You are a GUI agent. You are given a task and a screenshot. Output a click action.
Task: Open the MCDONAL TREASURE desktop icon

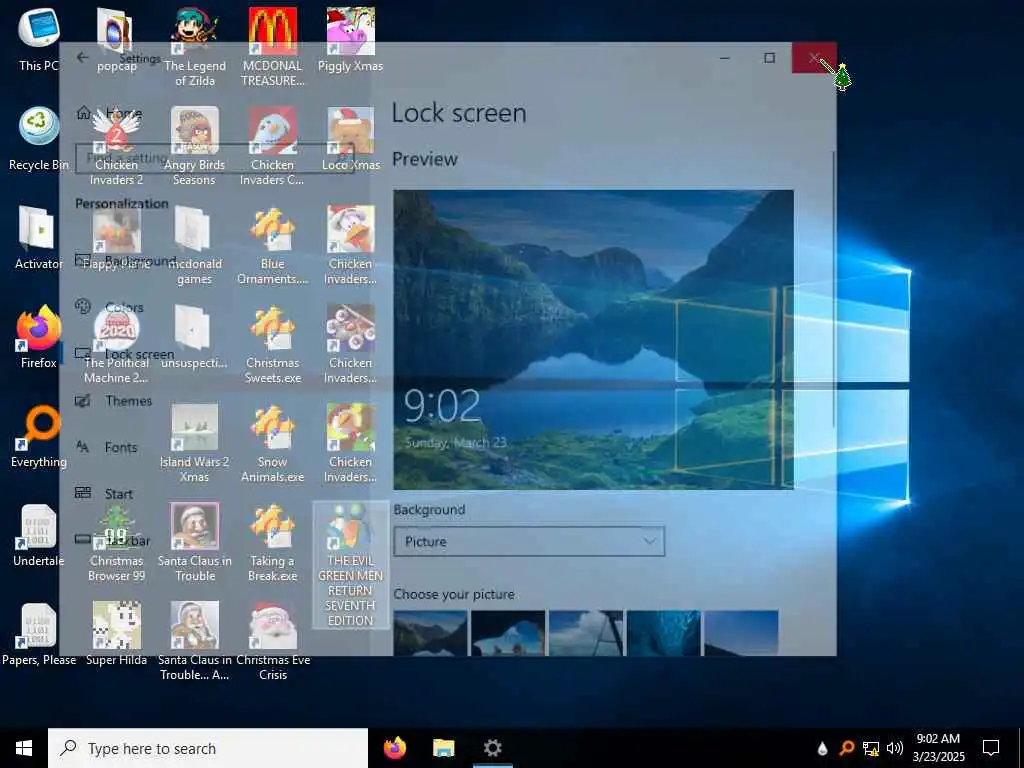[x=273, y=47]
